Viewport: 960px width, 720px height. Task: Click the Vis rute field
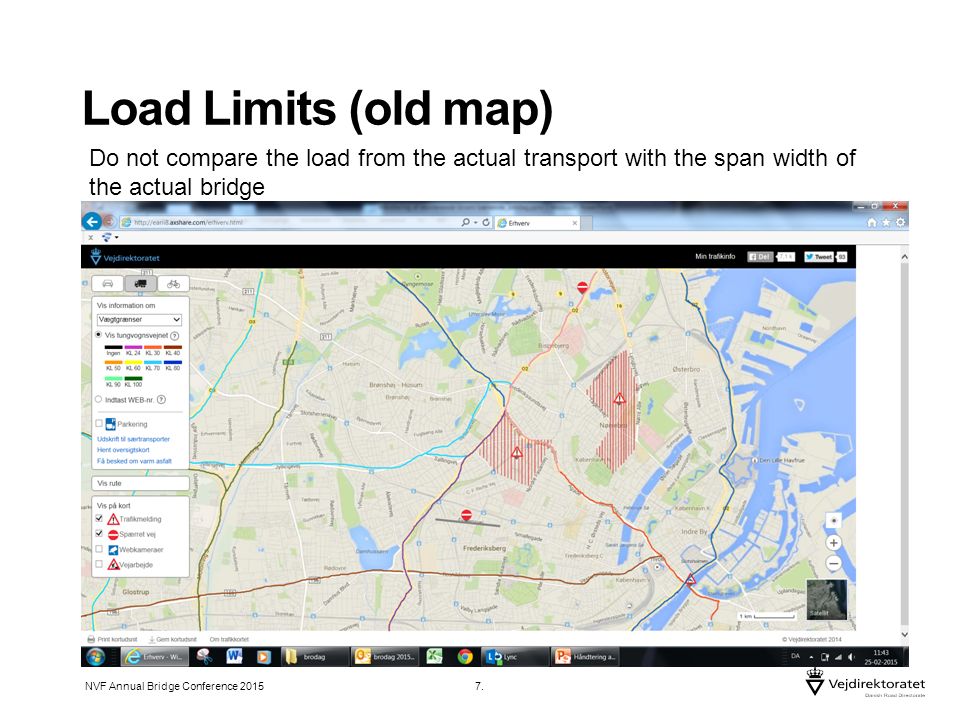coord(140,483)
